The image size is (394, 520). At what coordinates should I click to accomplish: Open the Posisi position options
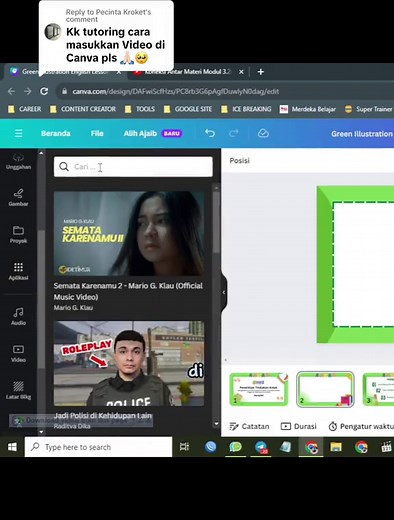click(x=239, y=160)
